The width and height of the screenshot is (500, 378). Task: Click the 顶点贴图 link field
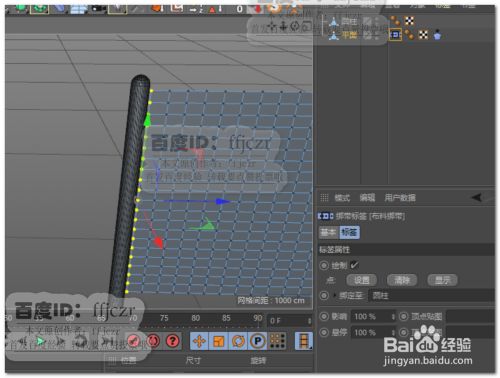pos(470,316)
